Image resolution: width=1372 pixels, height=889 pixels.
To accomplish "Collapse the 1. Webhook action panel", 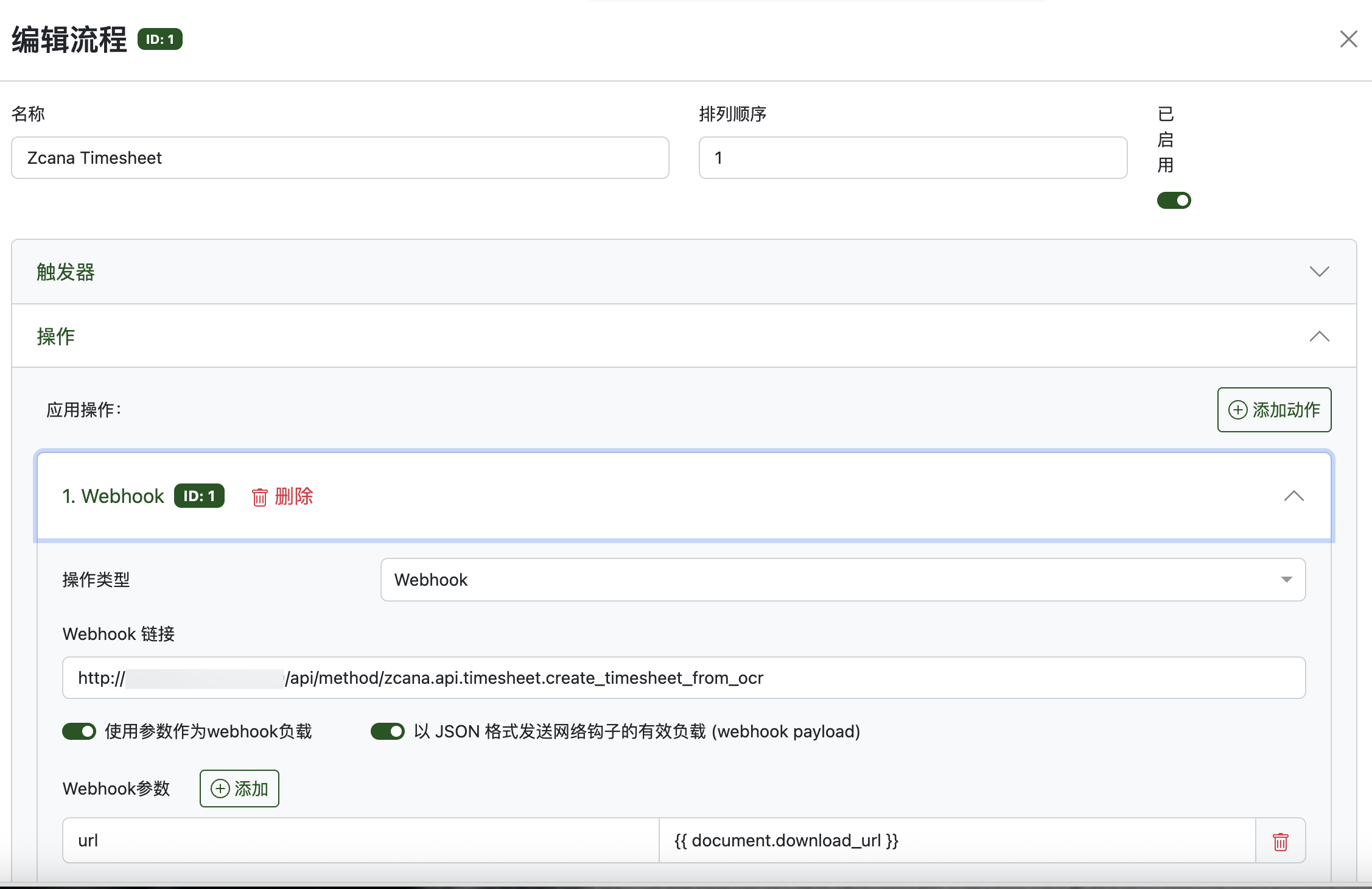I will (x=1293, y=496).
